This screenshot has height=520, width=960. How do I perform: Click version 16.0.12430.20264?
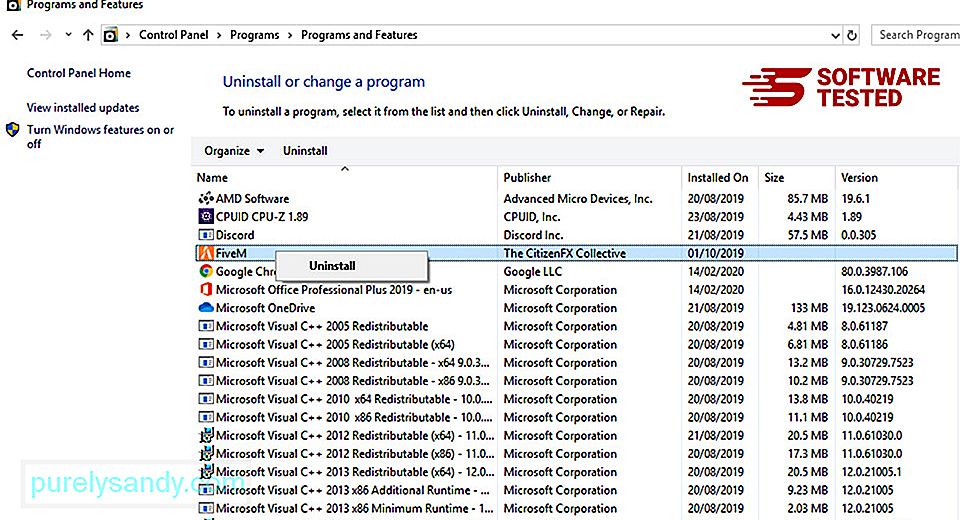pyautogui.click(x=883, y=289)
